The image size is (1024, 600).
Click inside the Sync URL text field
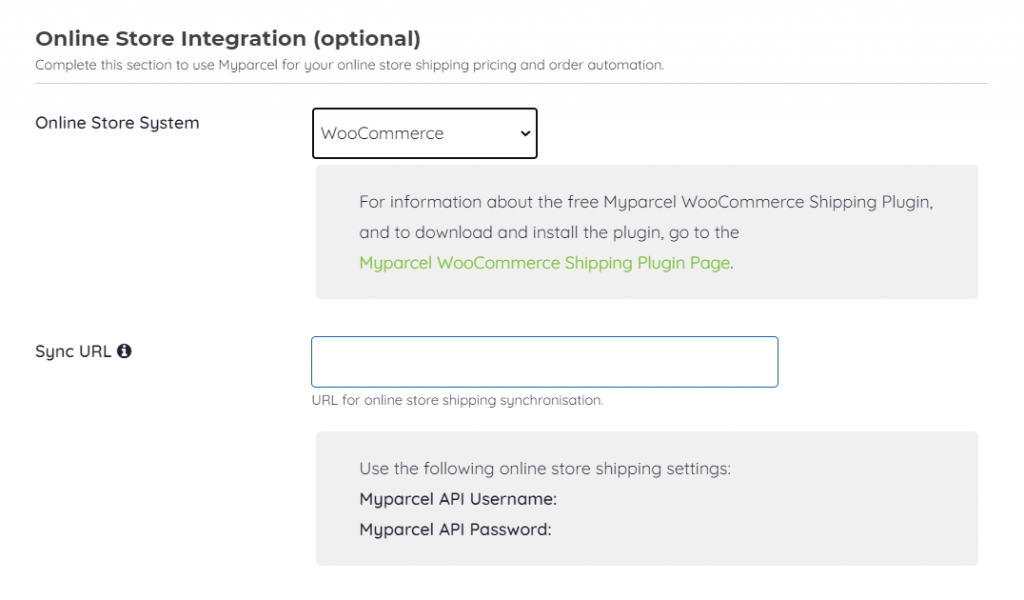coord(544,361)
